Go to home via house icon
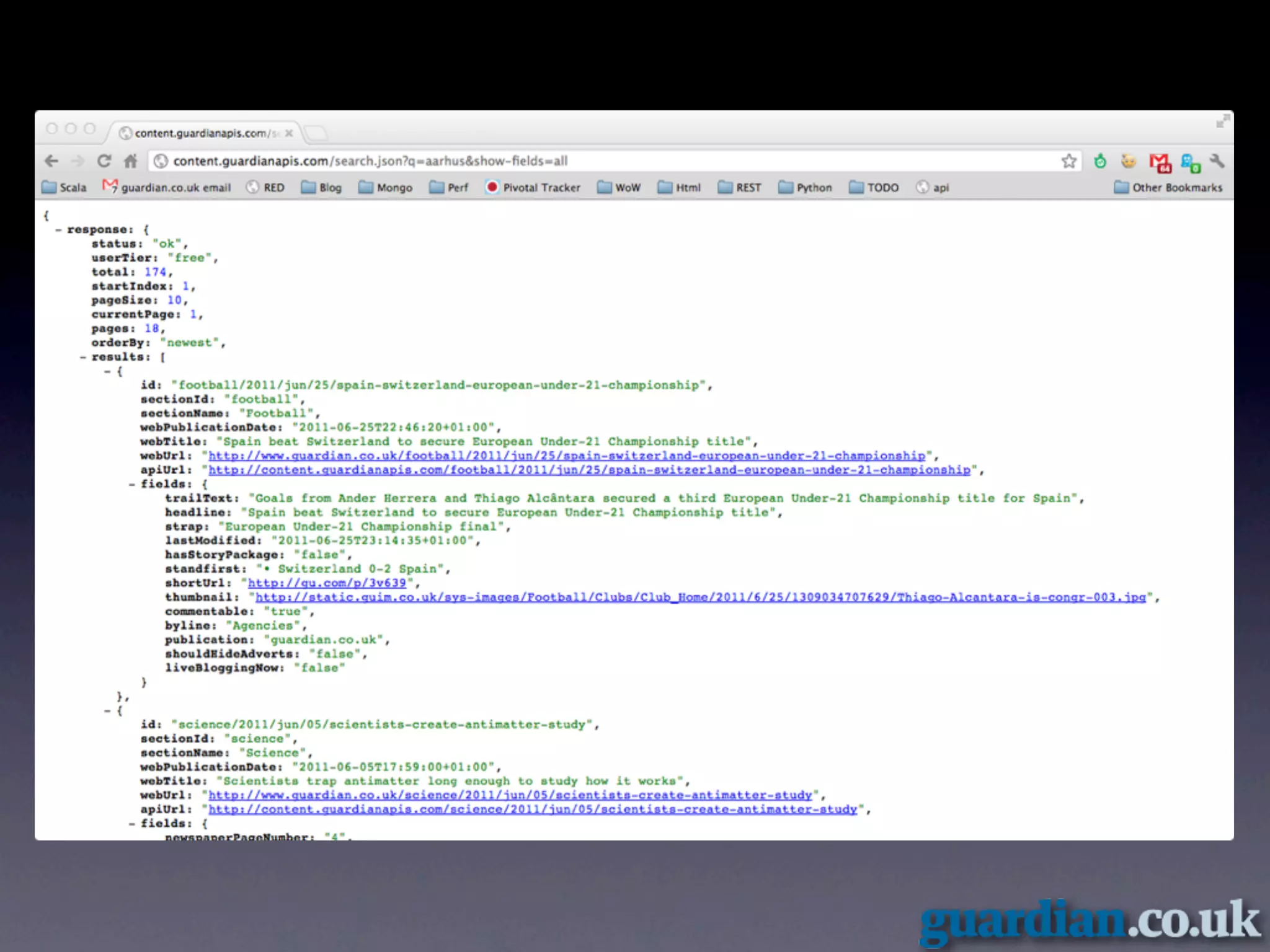This screenshot has width=1270, height=952. click(x=130, y=161)
